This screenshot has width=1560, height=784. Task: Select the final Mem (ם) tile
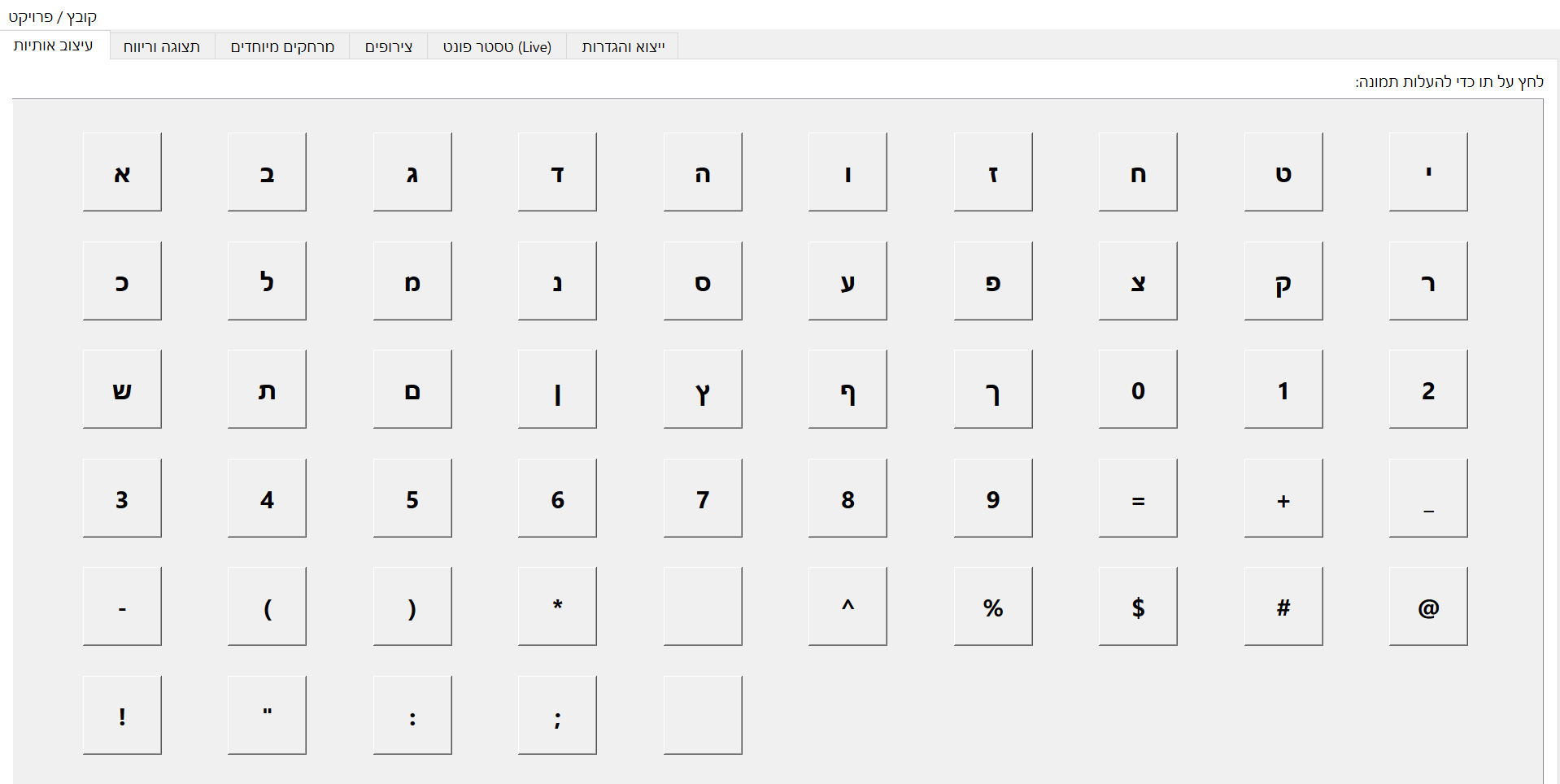click(x=412, y=390)
